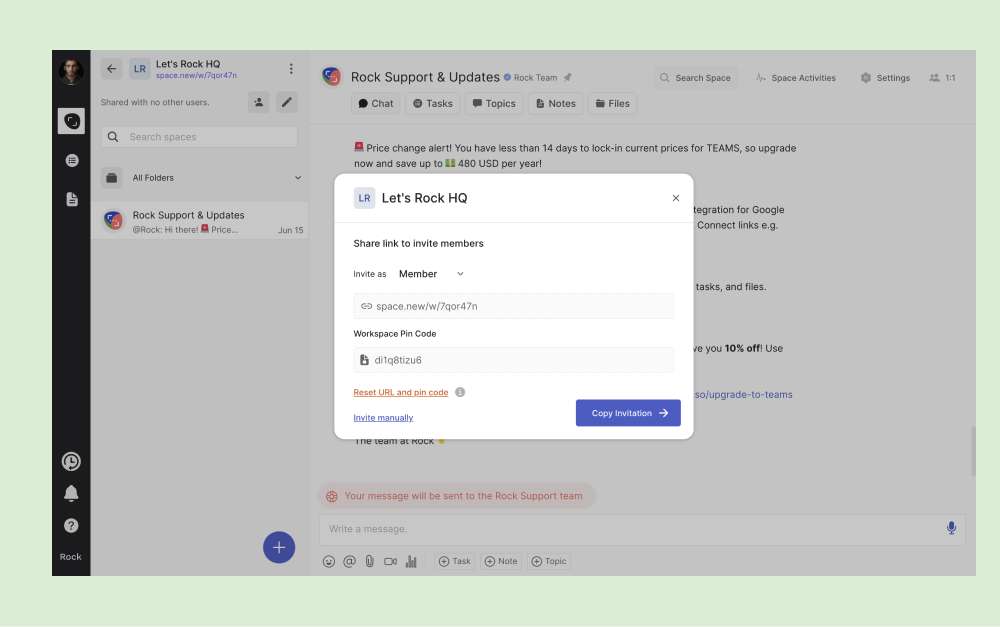Click Reset URL and pin code link

(401, 392)
